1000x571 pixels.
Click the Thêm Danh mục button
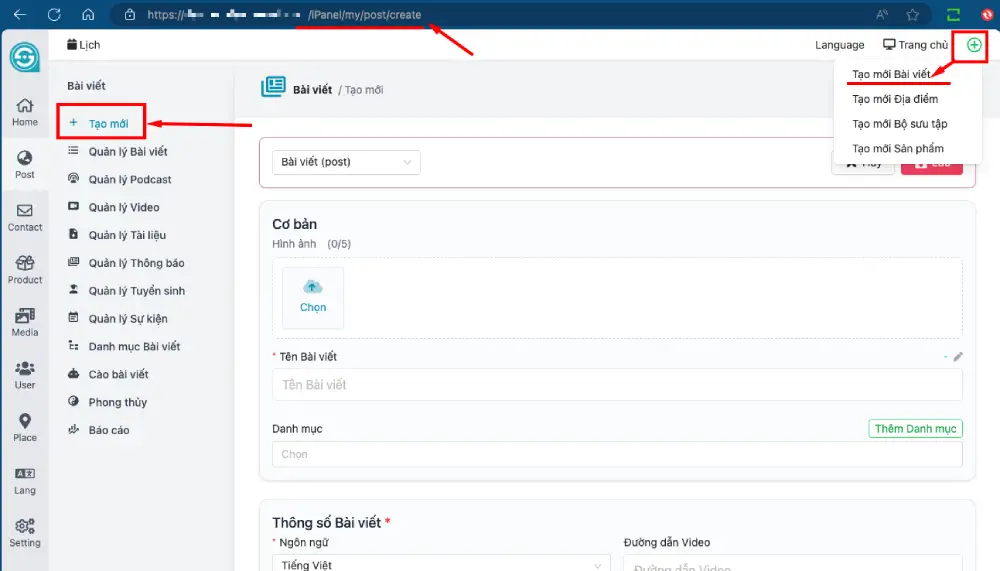pyautogui.click(x=914, y=429)
